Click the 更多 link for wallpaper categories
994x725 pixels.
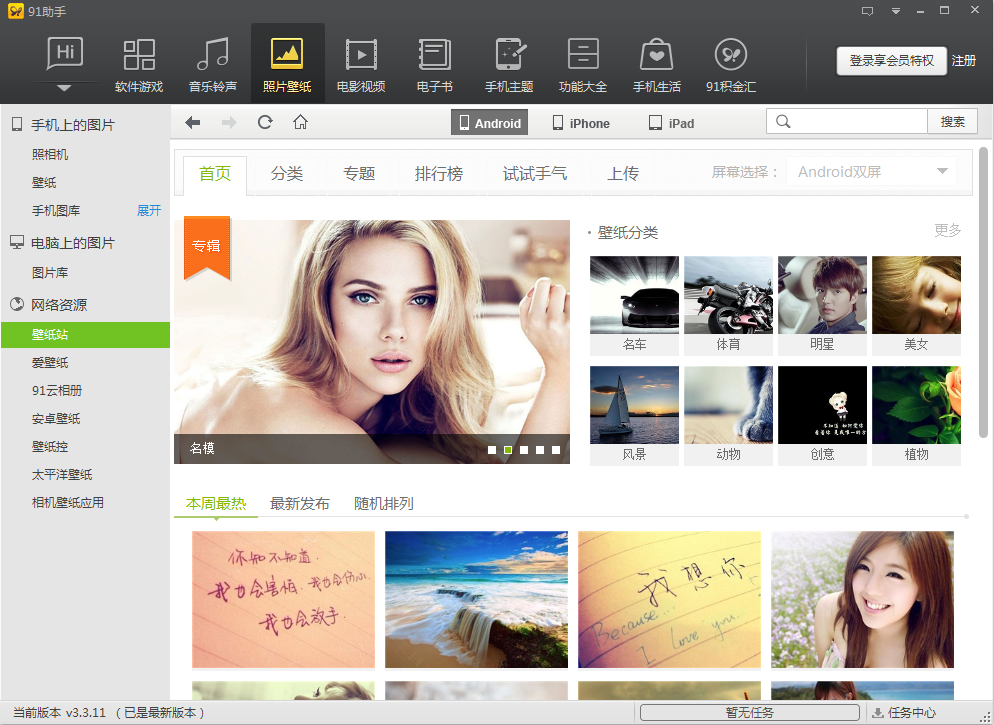click(x=947, y=230)
